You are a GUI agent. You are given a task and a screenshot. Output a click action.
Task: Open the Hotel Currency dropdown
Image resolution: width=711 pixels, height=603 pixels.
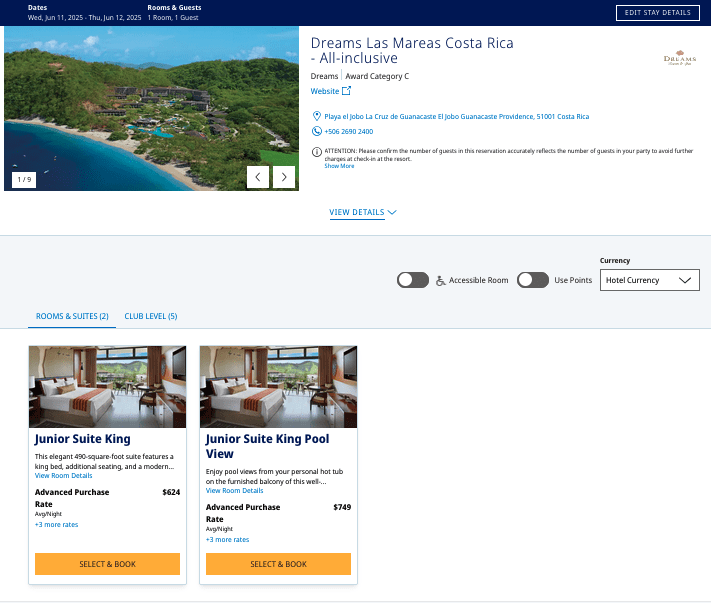649,280
